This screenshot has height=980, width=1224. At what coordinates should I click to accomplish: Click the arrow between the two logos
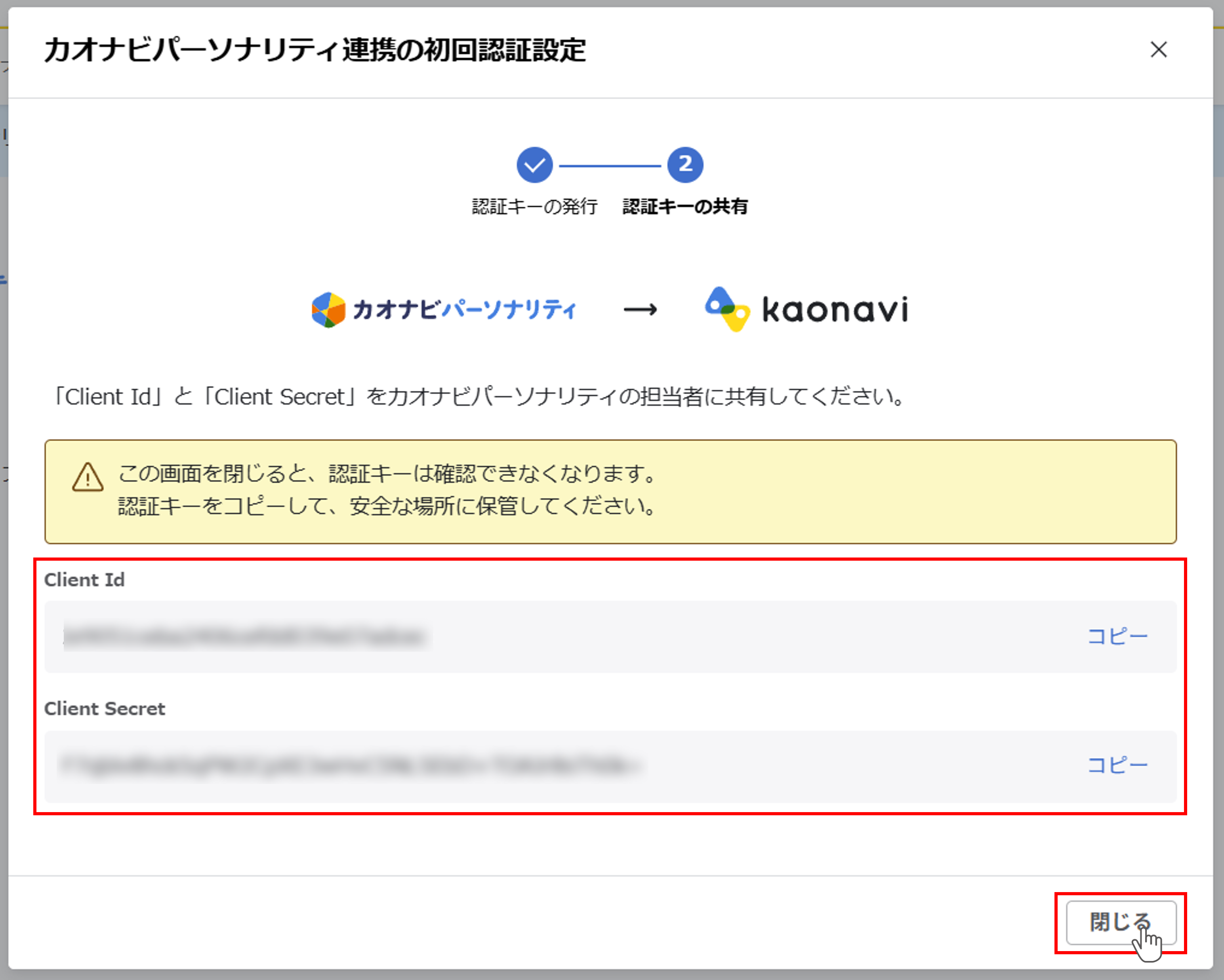(x=641, y=310)
